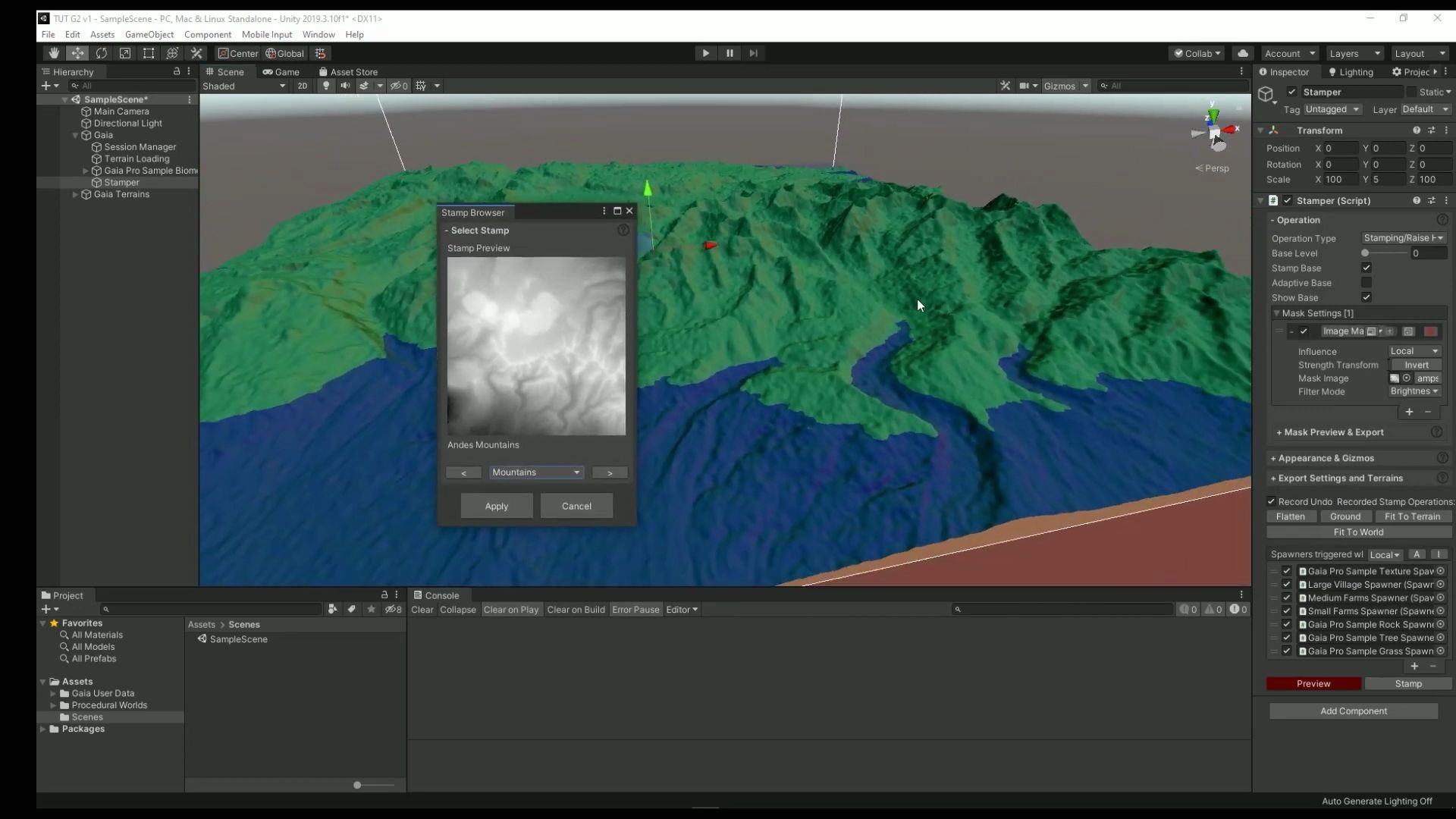This screenshot has height=819, width=1456.
Task: Switch to the Game tab
Action: [281, 72]
